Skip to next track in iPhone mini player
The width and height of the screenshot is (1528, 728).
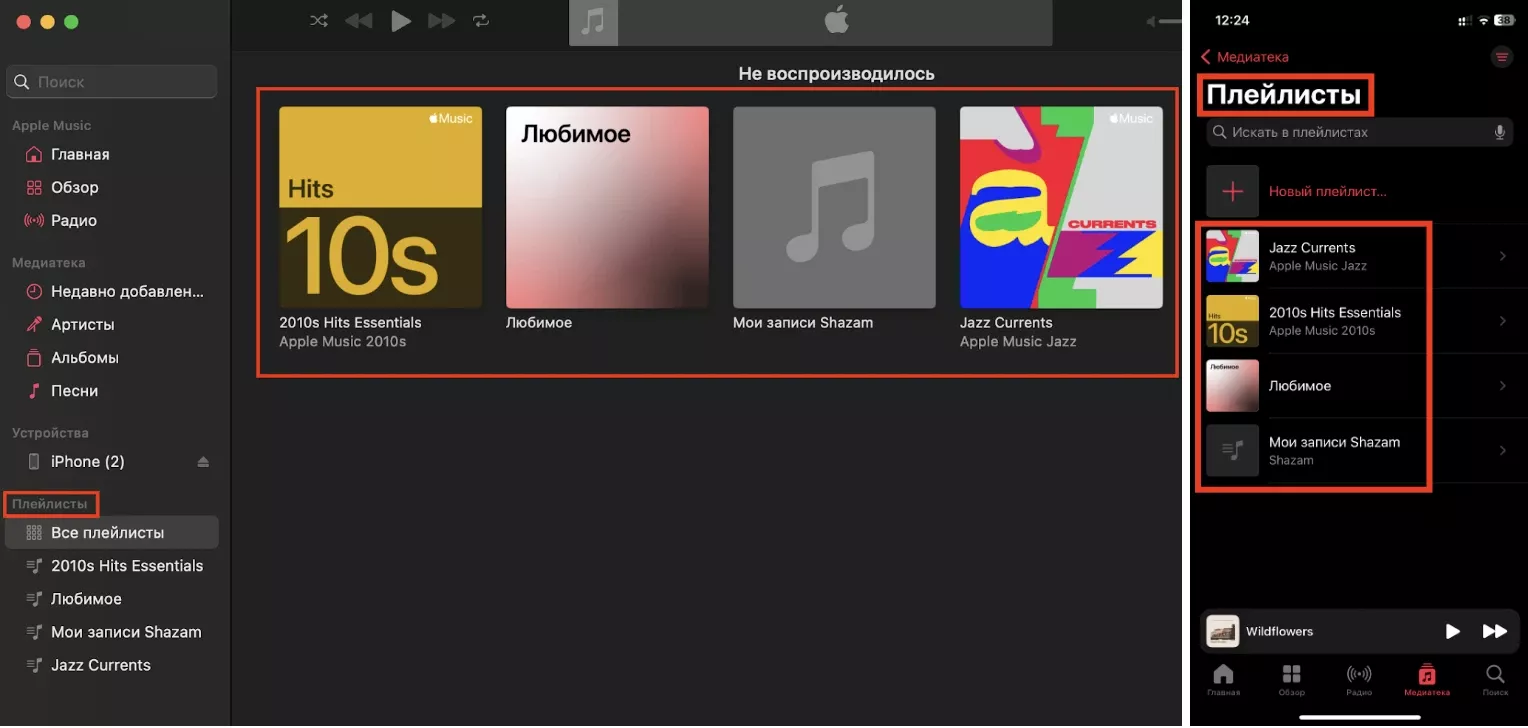1495,631
